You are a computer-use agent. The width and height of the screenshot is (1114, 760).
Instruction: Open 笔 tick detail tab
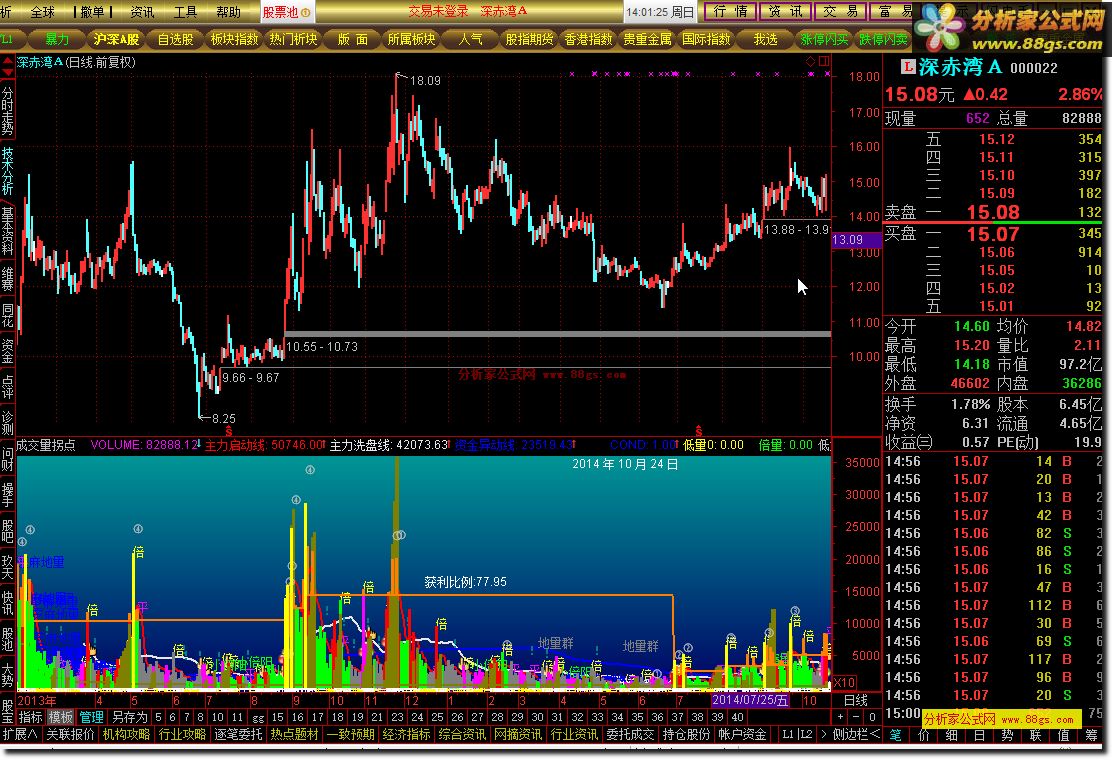[896, 735]
